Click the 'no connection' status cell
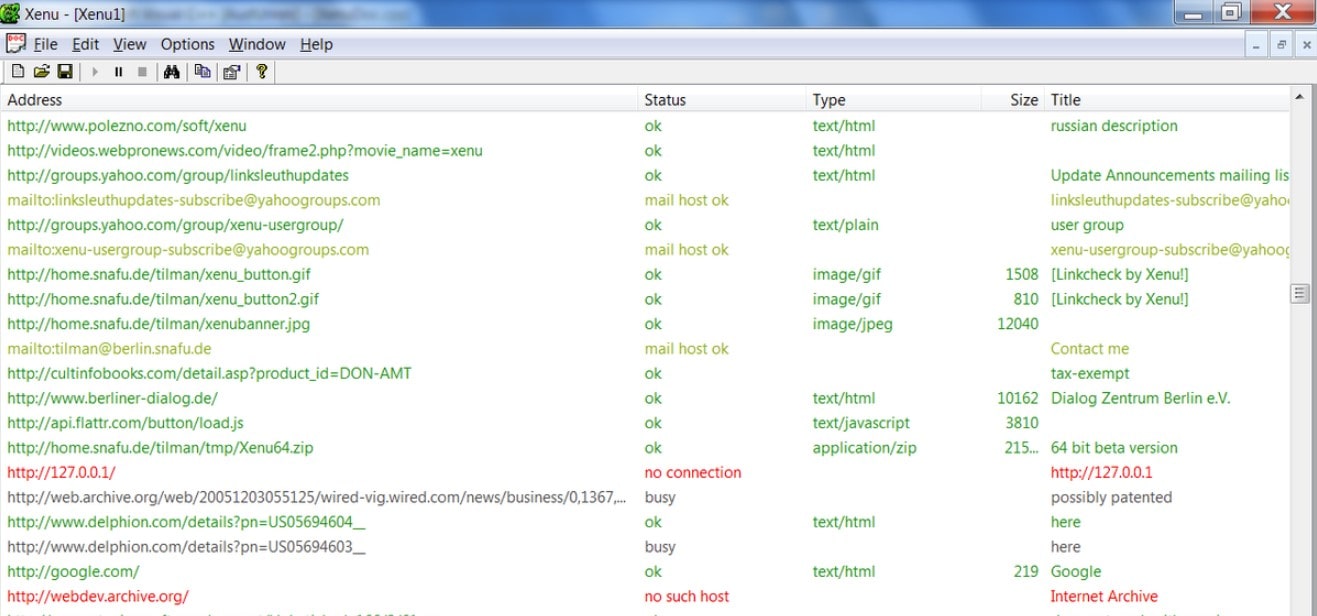1317x616 pixels. tap(693, 472)
